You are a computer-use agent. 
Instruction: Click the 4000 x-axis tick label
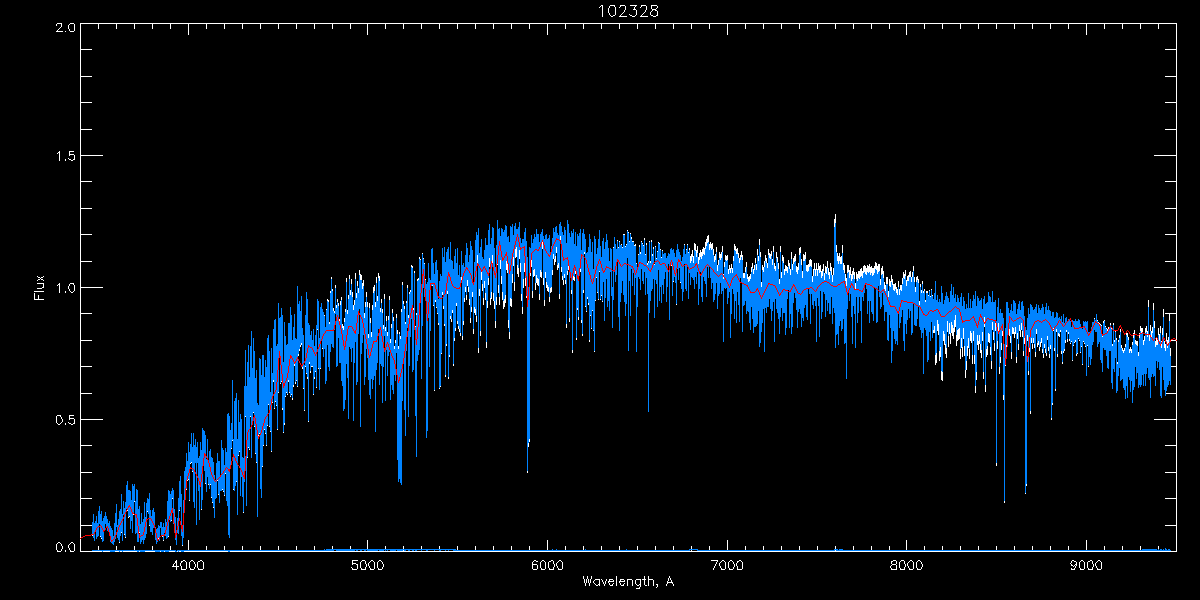pyautogui.click(x=188, y=565)
